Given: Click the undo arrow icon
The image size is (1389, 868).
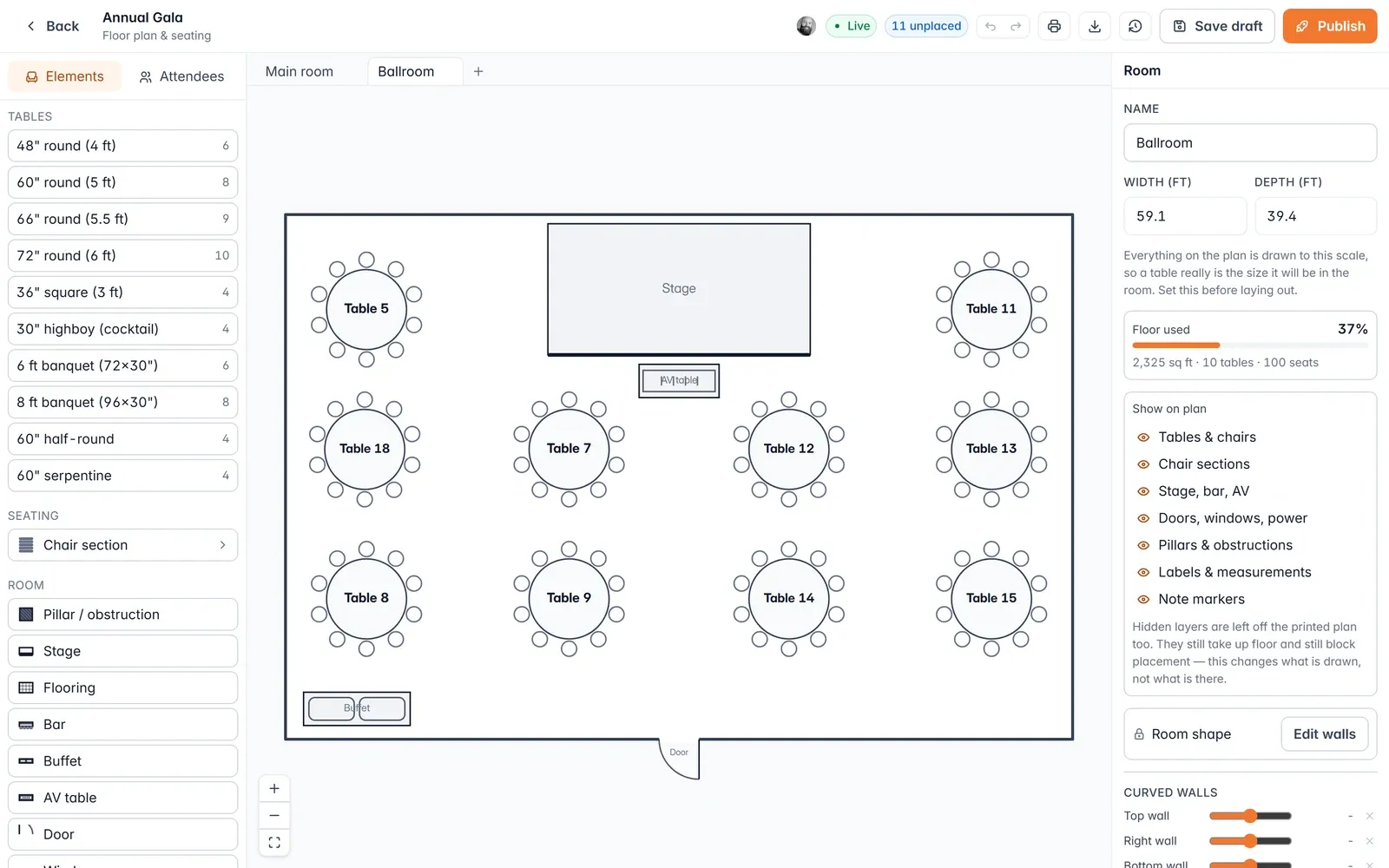Looking at the screenshot, I should 991,26.
